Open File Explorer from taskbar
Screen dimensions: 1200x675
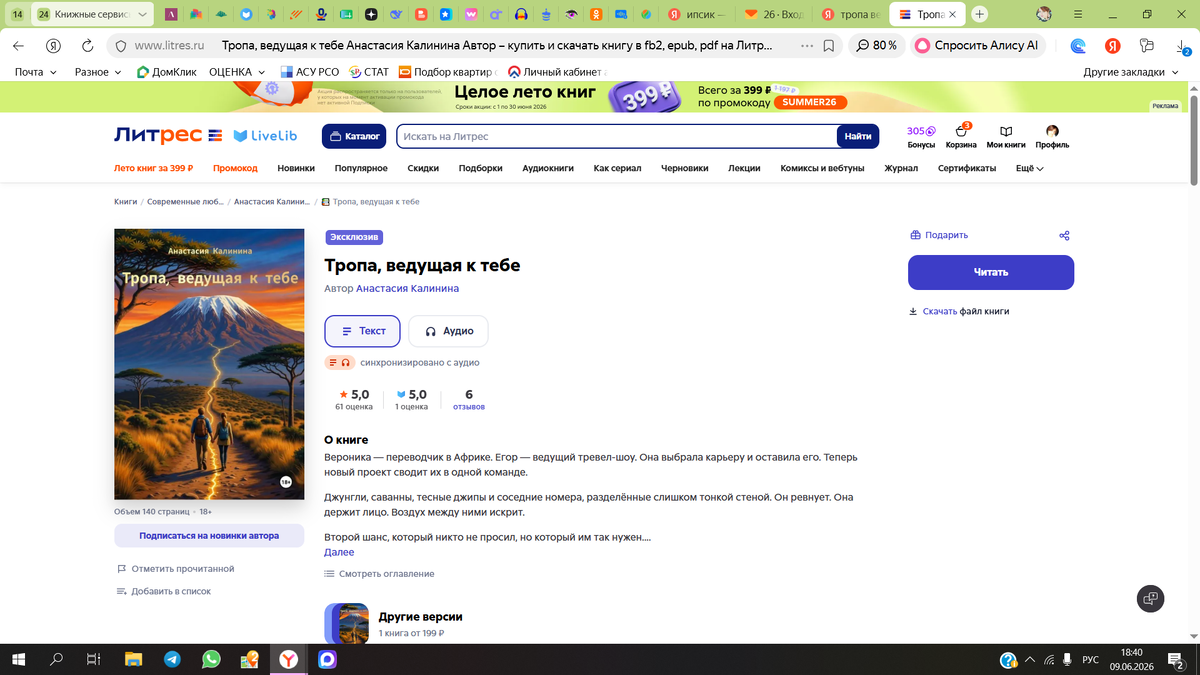coord(134,660)
